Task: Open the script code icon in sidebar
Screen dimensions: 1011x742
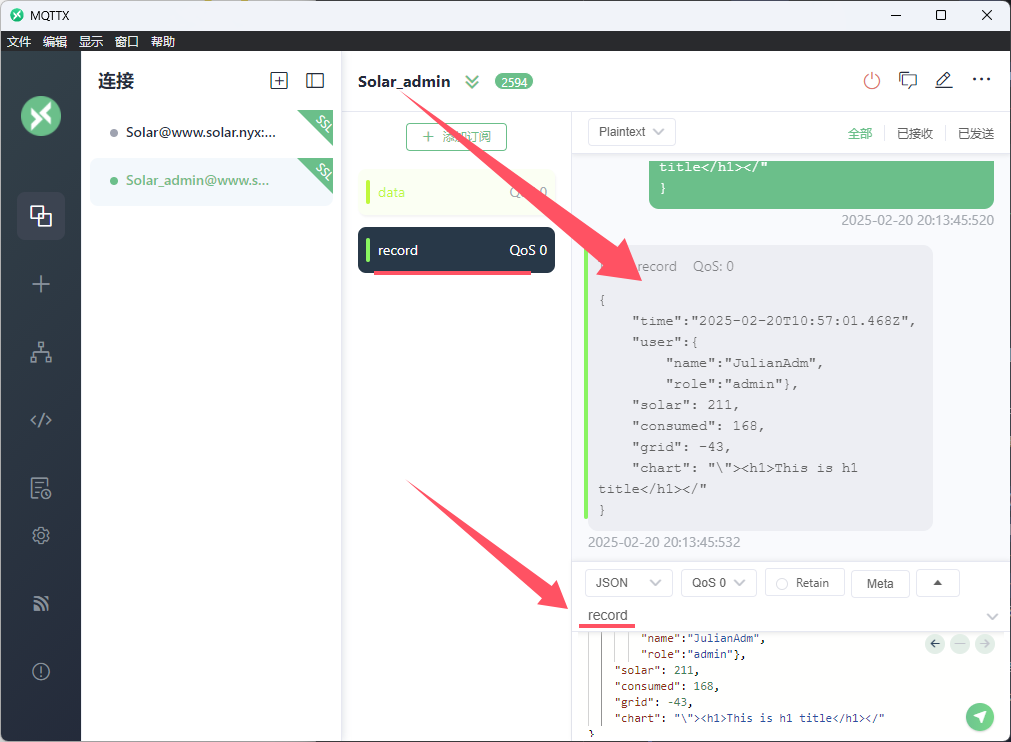Action: [41, 420]
